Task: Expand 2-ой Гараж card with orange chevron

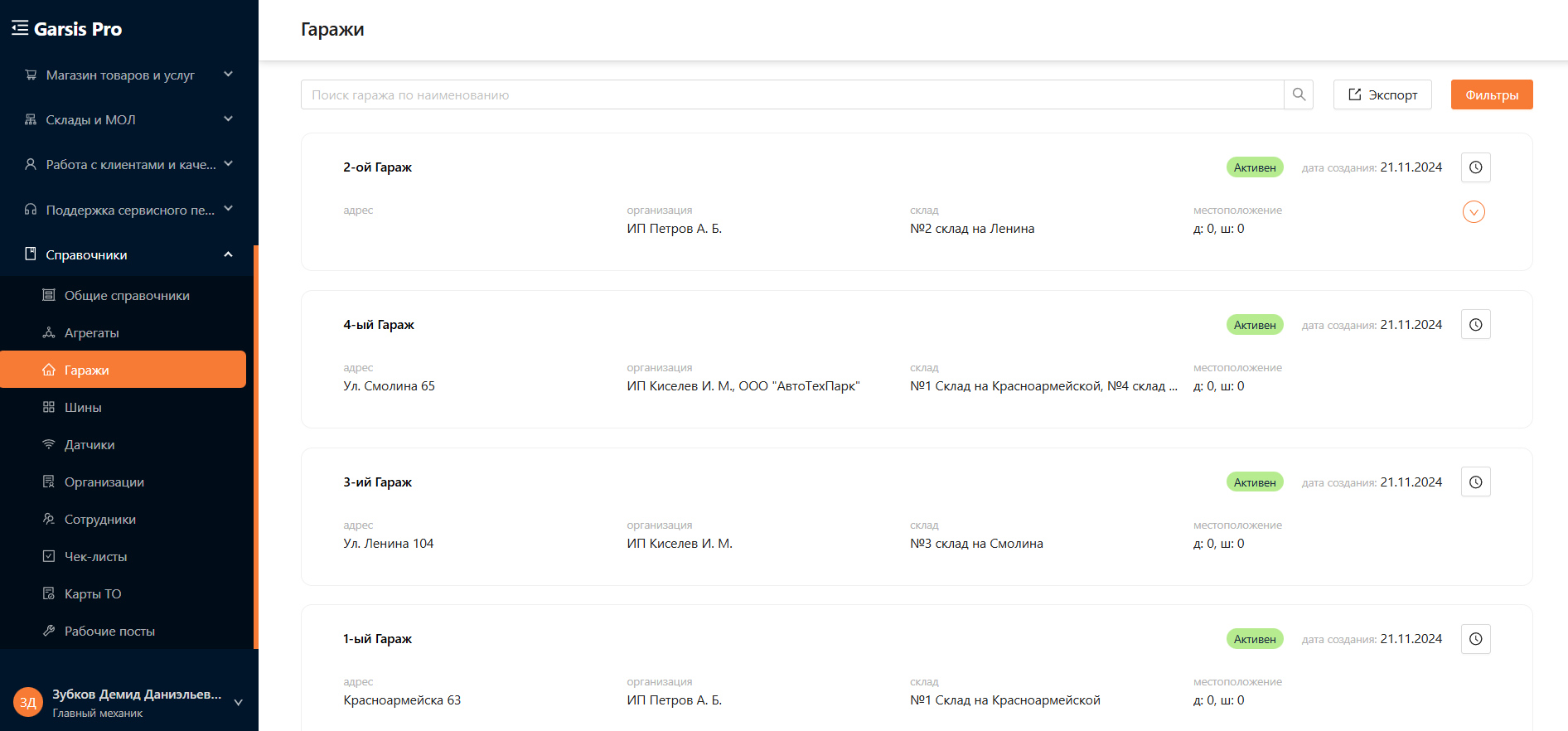Action: (1474, 212)
